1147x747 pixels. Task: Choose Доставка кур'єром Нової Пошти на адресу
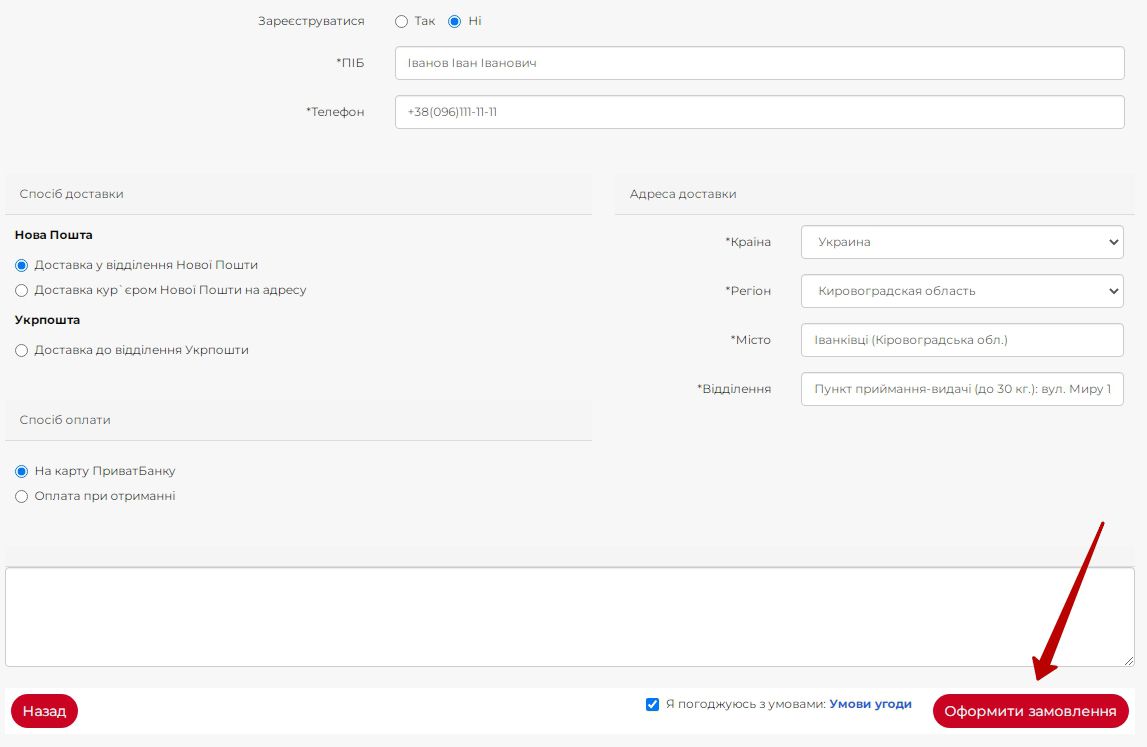click(x=22, y=291)
